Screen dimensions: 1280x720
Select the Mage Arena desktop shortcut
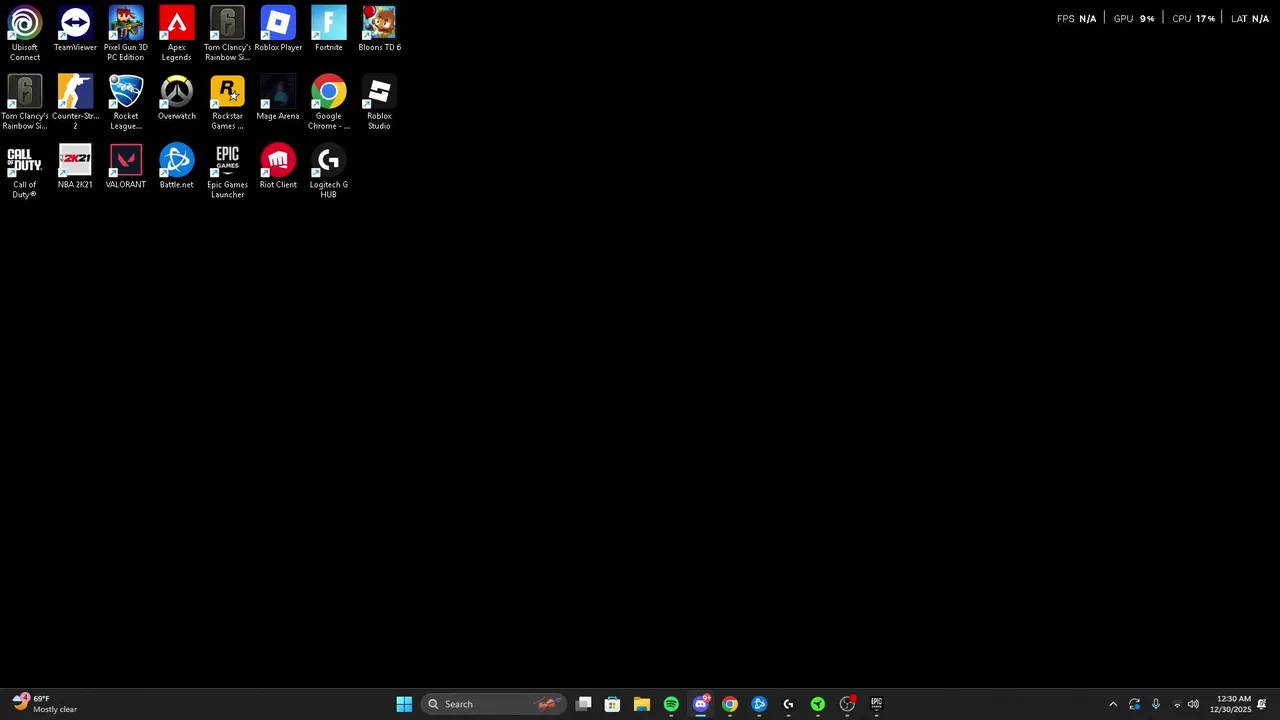pos(278,98)
